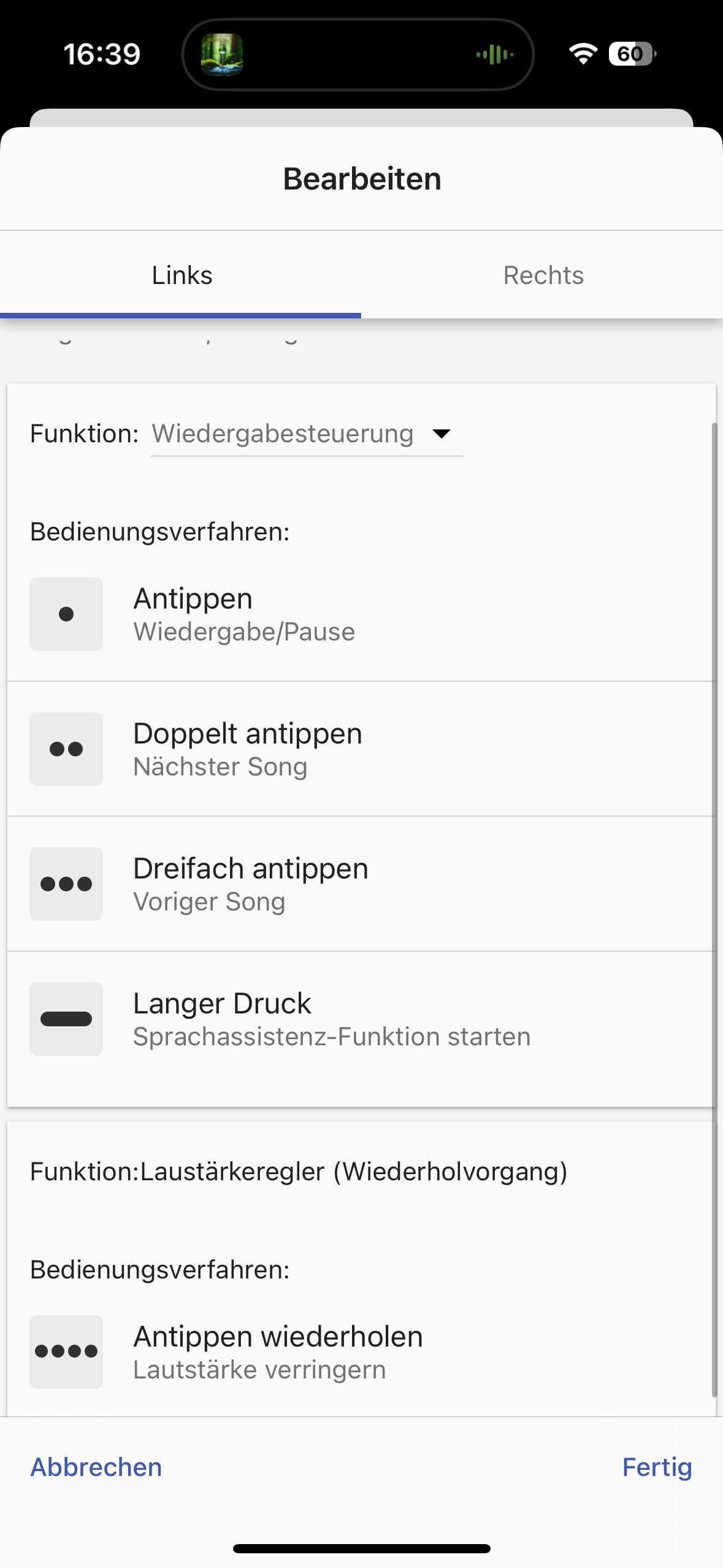Select the Wiedergabesteuerung function field
The height and width of the screenshot is (1568, 723).
point(283,434)
